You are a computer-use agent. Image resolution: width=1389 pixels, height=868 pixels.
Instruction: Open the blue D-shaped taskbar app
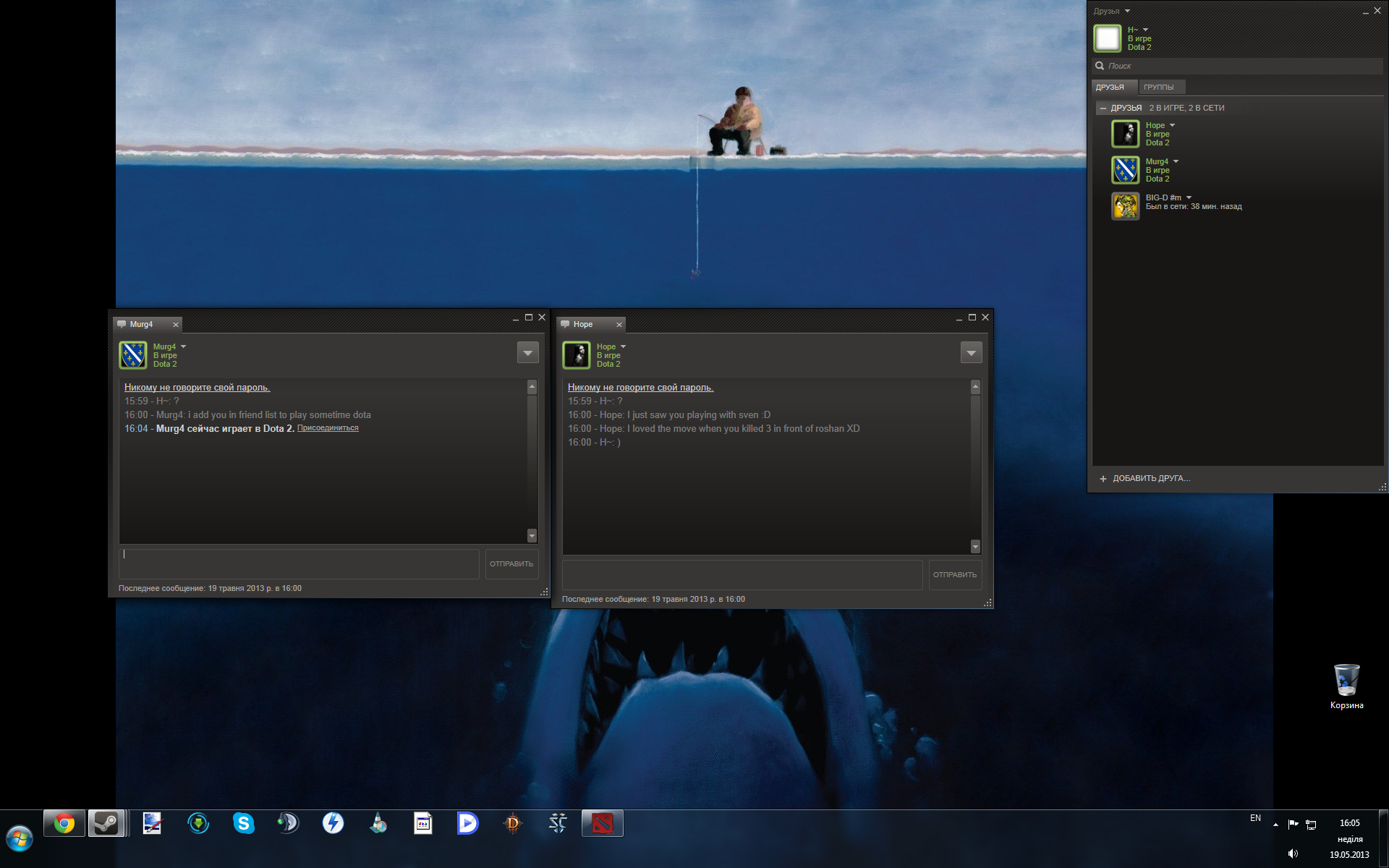click(467, 823)
